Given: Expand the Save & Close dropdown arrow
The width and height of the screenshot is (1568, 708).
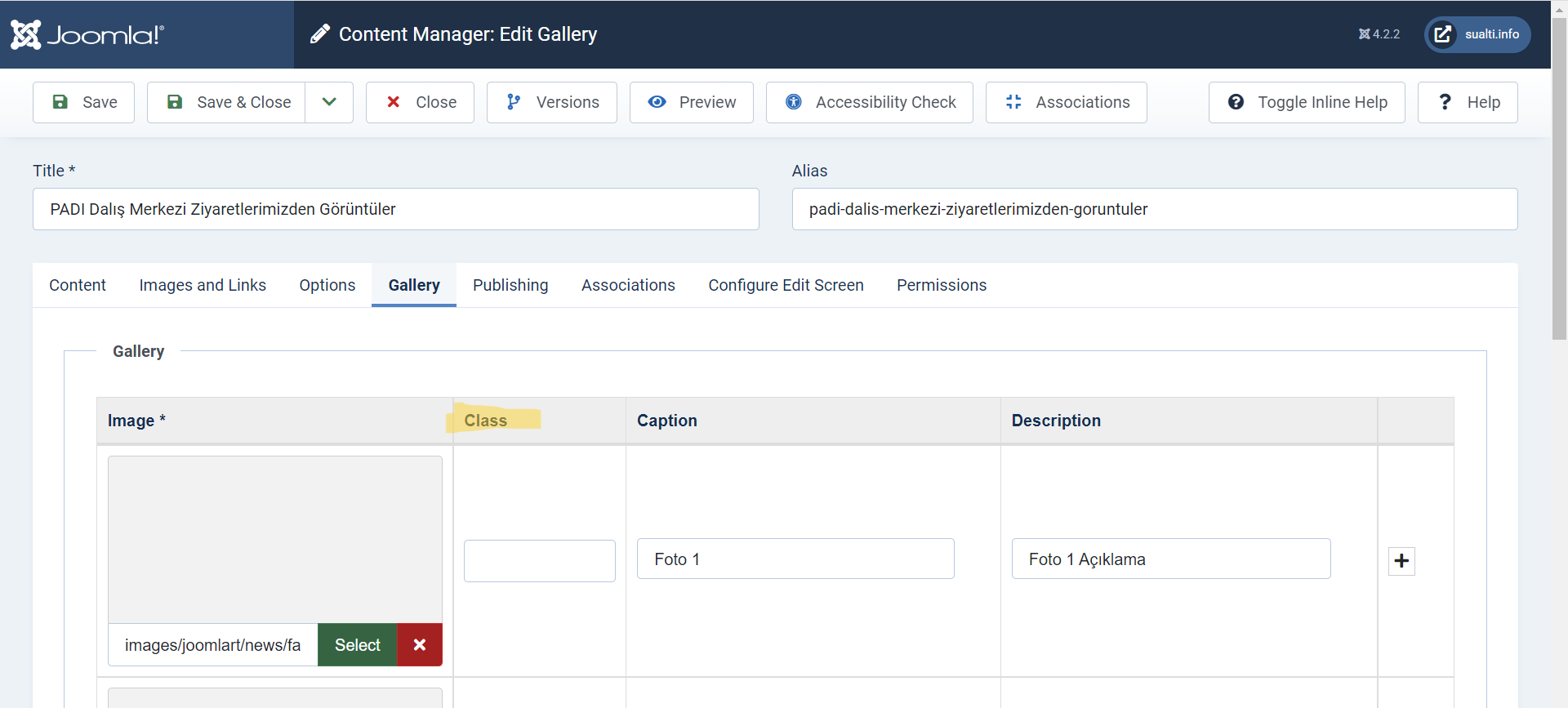Looking at the screenshot, I should 329,102.
